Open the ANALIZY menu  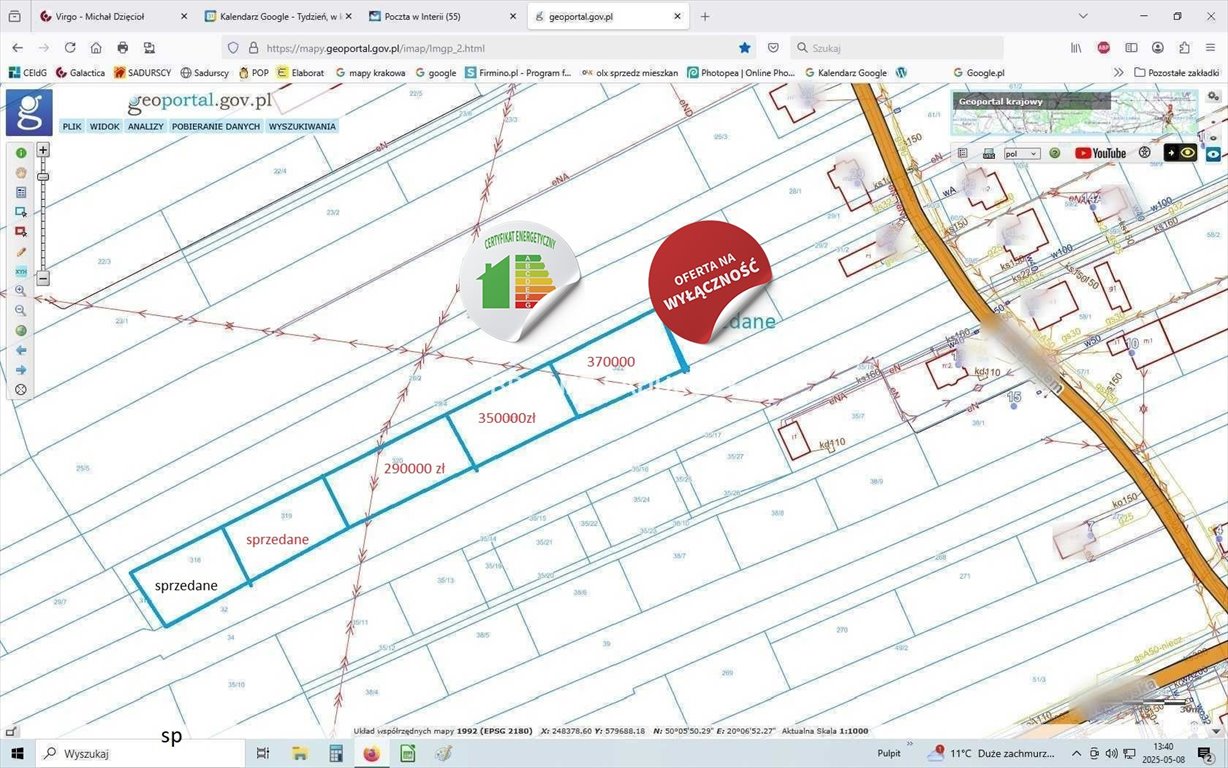pos(145,126)
